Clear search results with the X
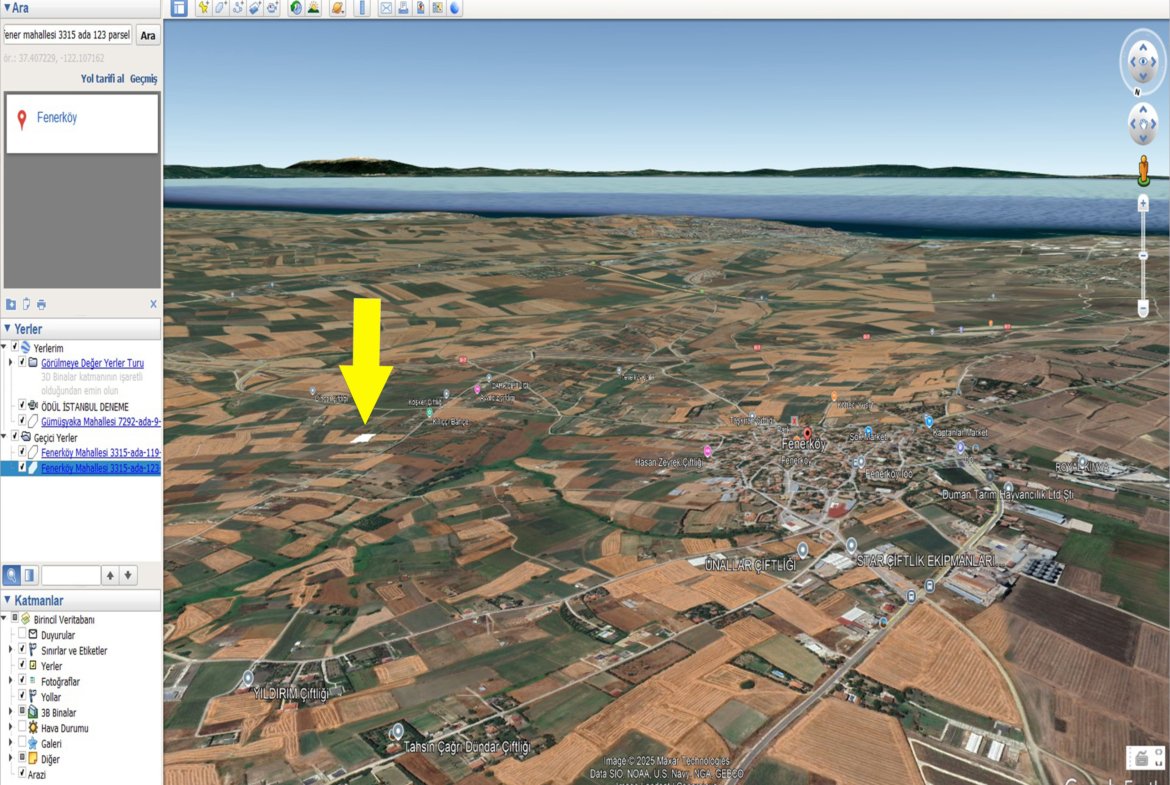 153,304
